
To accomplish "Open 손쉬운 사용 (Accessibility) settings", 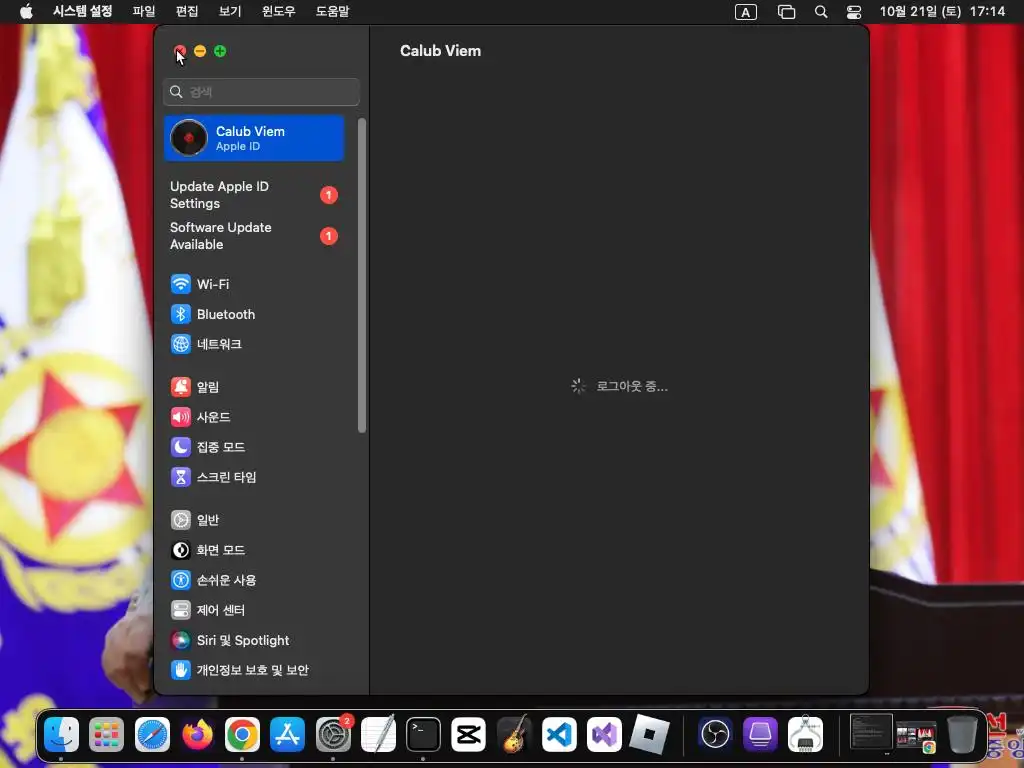I will pos(254,580).
